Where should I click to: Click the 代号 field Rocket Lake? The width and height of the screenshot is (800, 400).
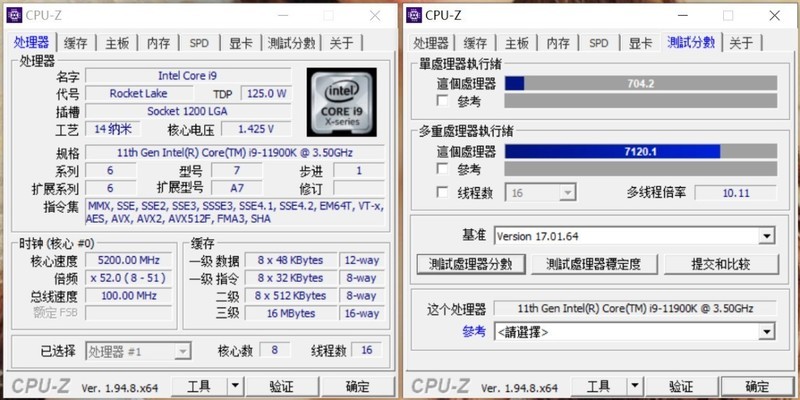click(x=138, y=93)
